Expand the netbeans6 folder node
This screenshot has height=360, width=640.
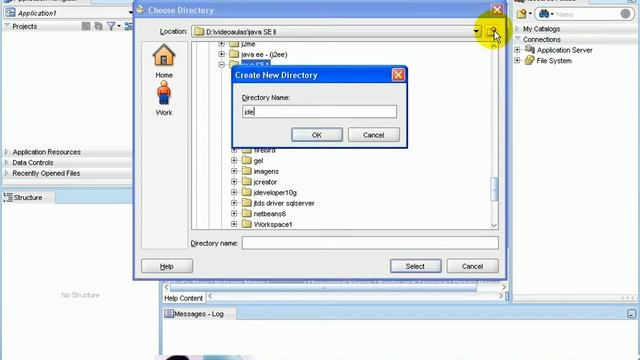click(234, 213)
